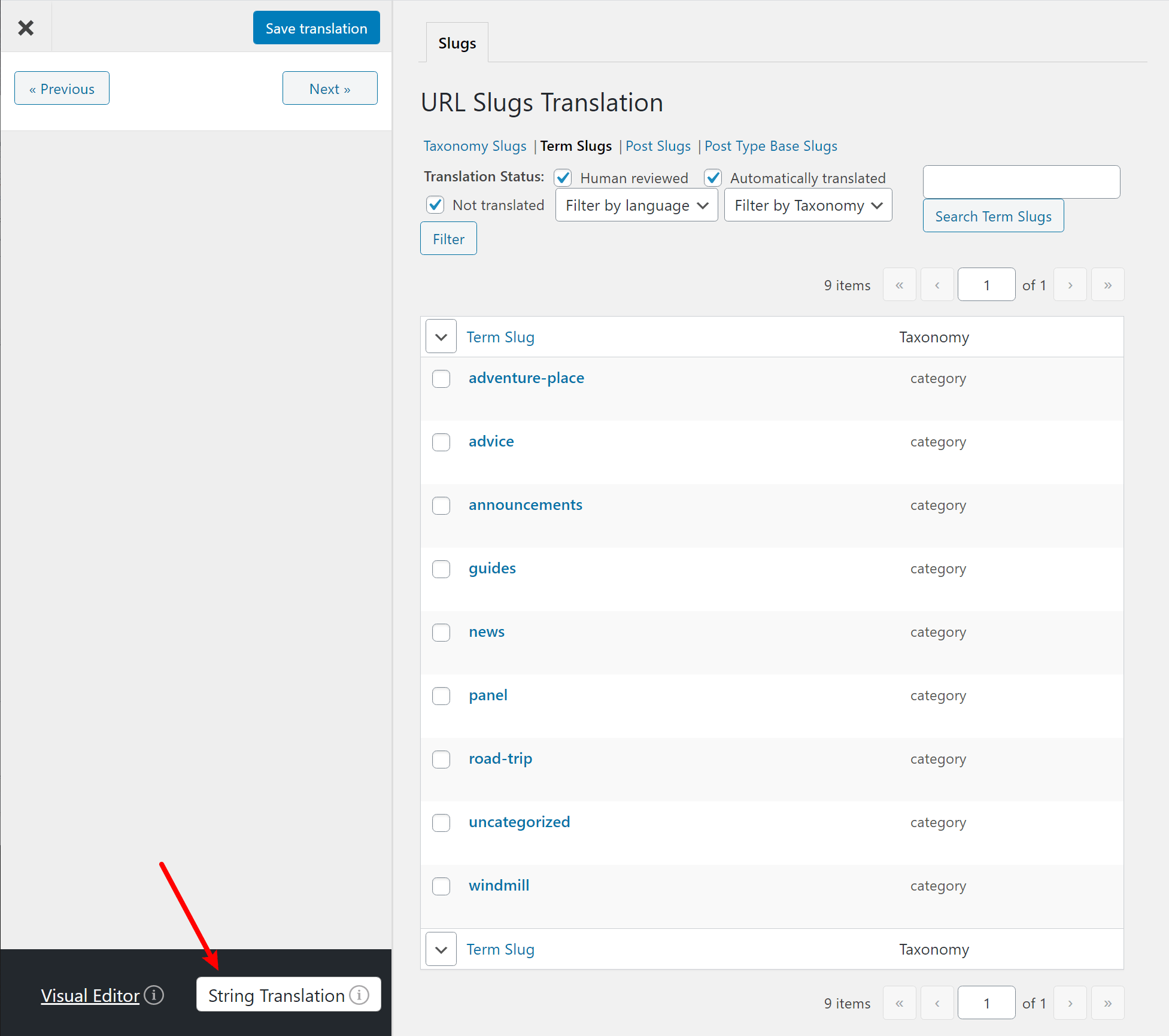Open the Taxonomy Slugs section
Screen dimensions: 1169x1036
(475, 146)
